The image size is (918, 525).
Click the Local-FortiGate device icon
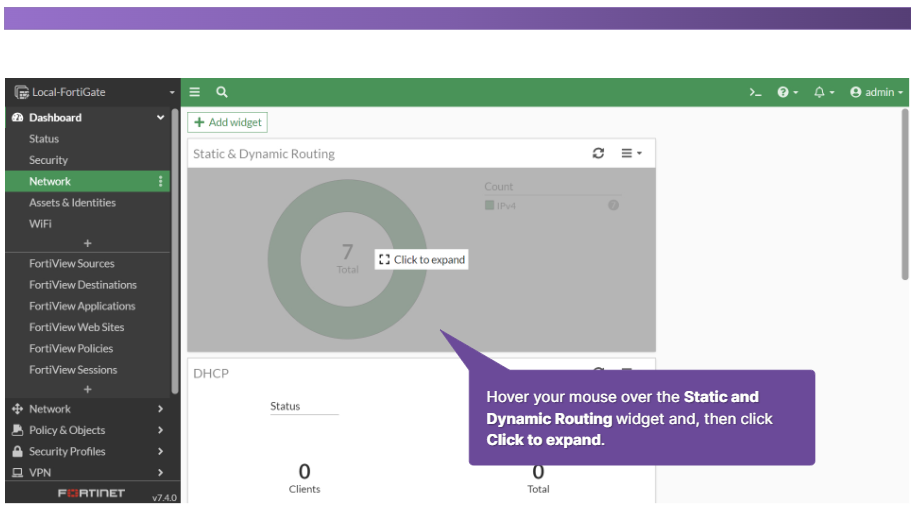(x=22, y=92)
